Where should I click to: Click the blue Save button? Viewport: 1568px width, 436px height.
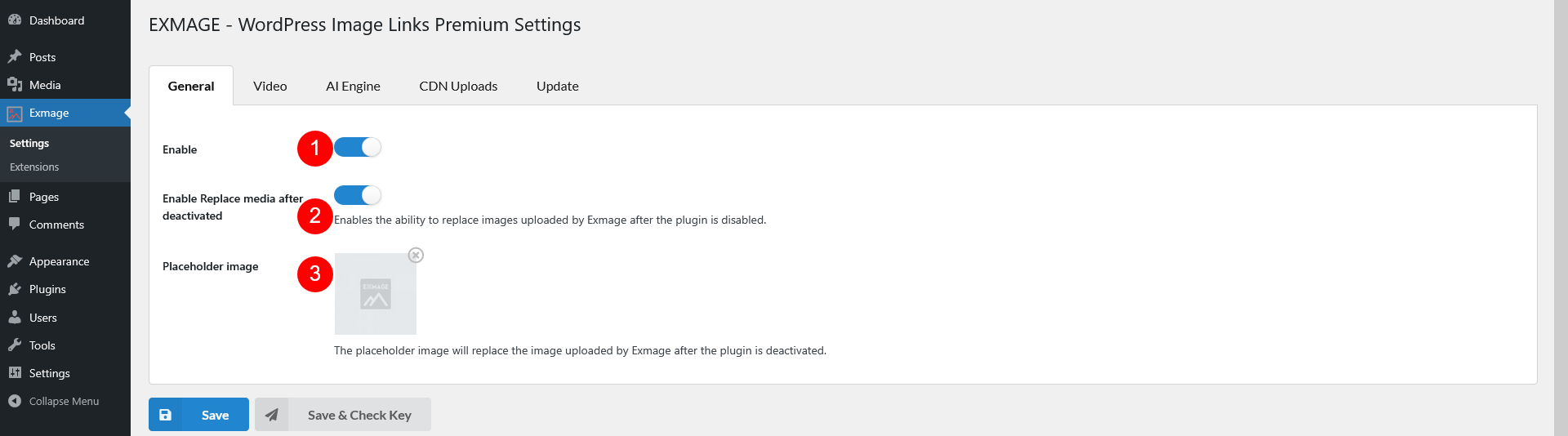tap(198, 415)
